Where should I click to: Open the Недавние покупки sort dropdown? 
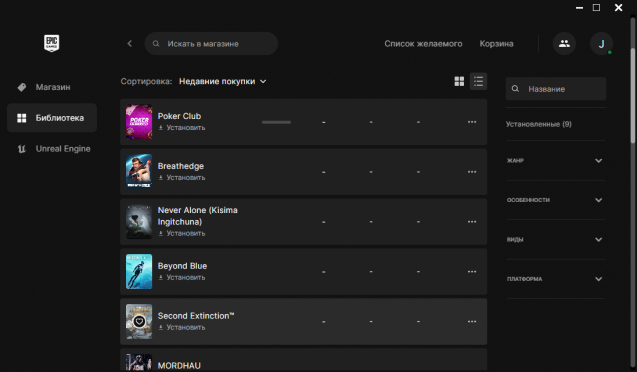click(223, 81)
